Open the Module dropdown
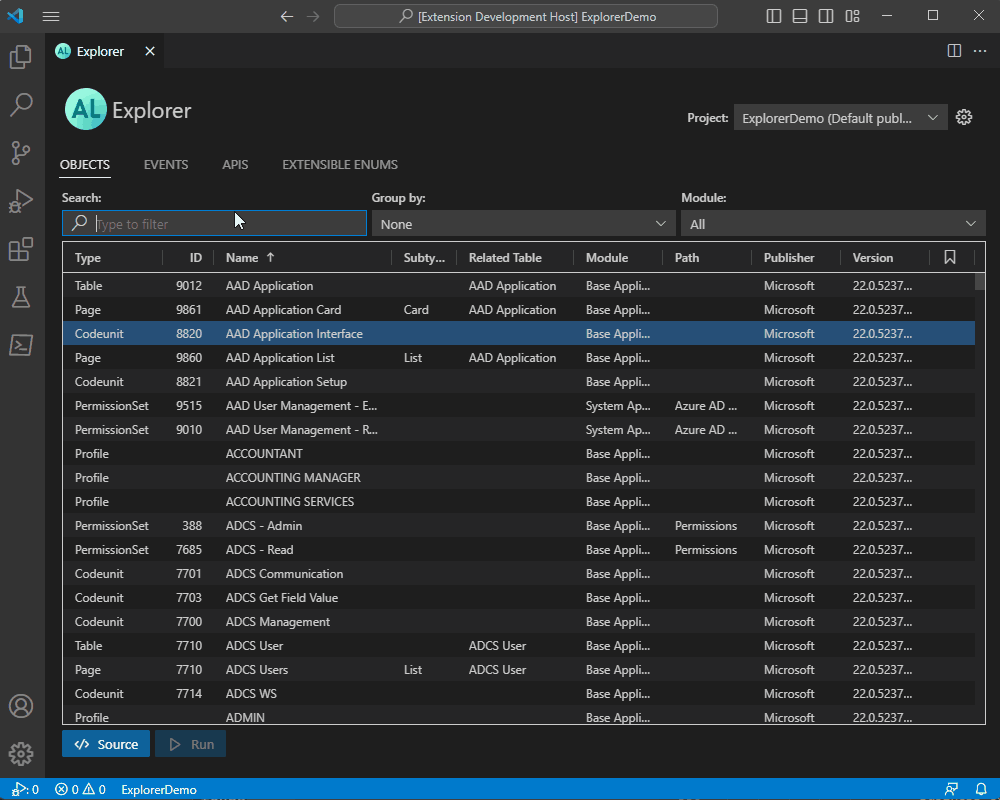1000x800 pixels. coord(833,224)
